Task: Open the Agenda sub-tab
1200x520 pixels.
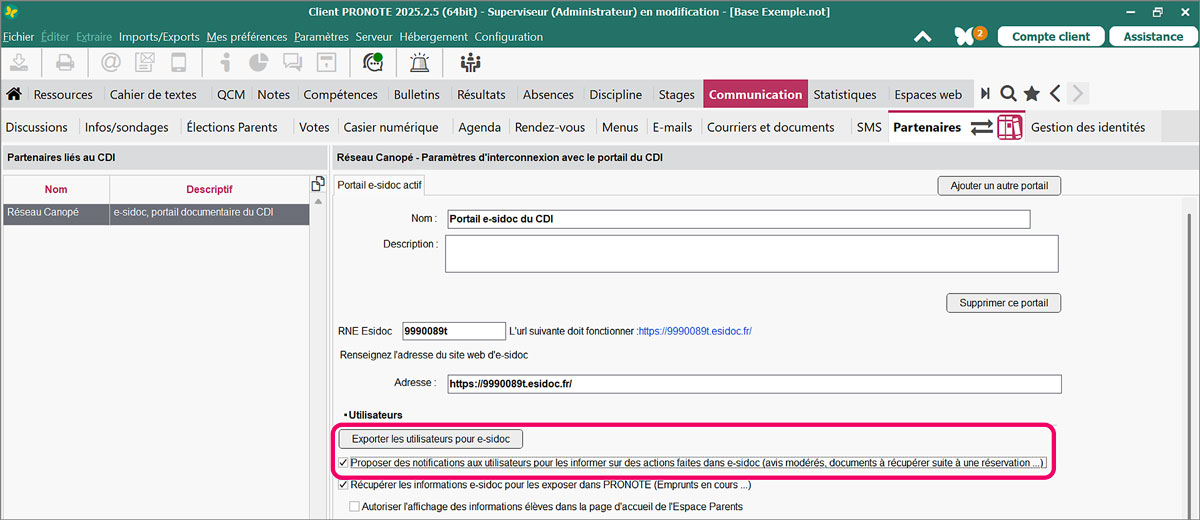Action: coord(479,127)
